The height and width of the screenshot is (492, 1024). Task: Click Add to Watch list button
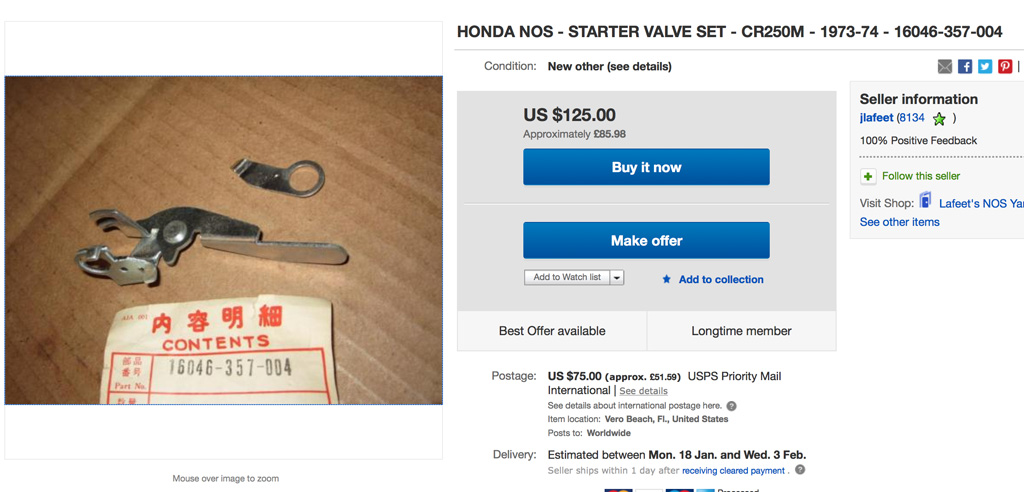pos(567,277)
